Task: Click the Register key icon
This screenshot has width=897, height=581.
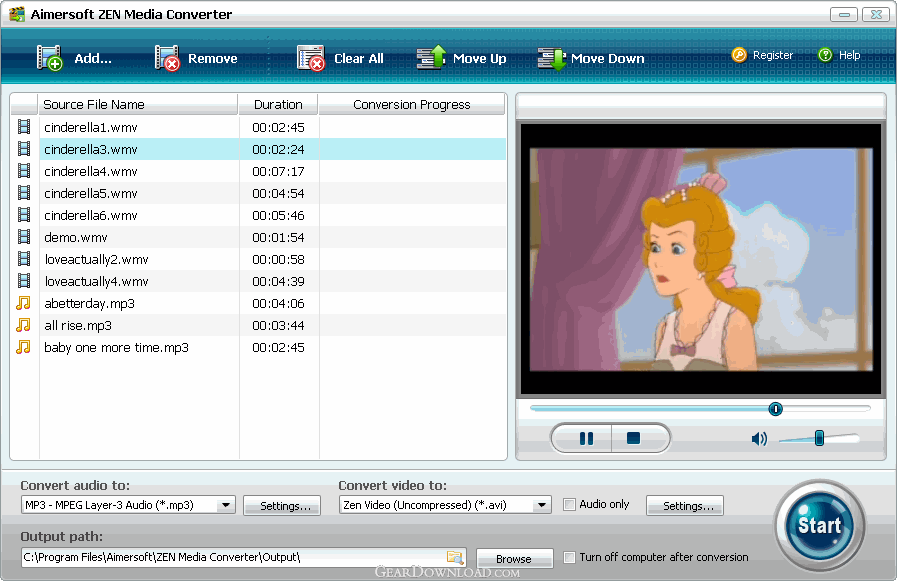Action: tap(739, 55)
